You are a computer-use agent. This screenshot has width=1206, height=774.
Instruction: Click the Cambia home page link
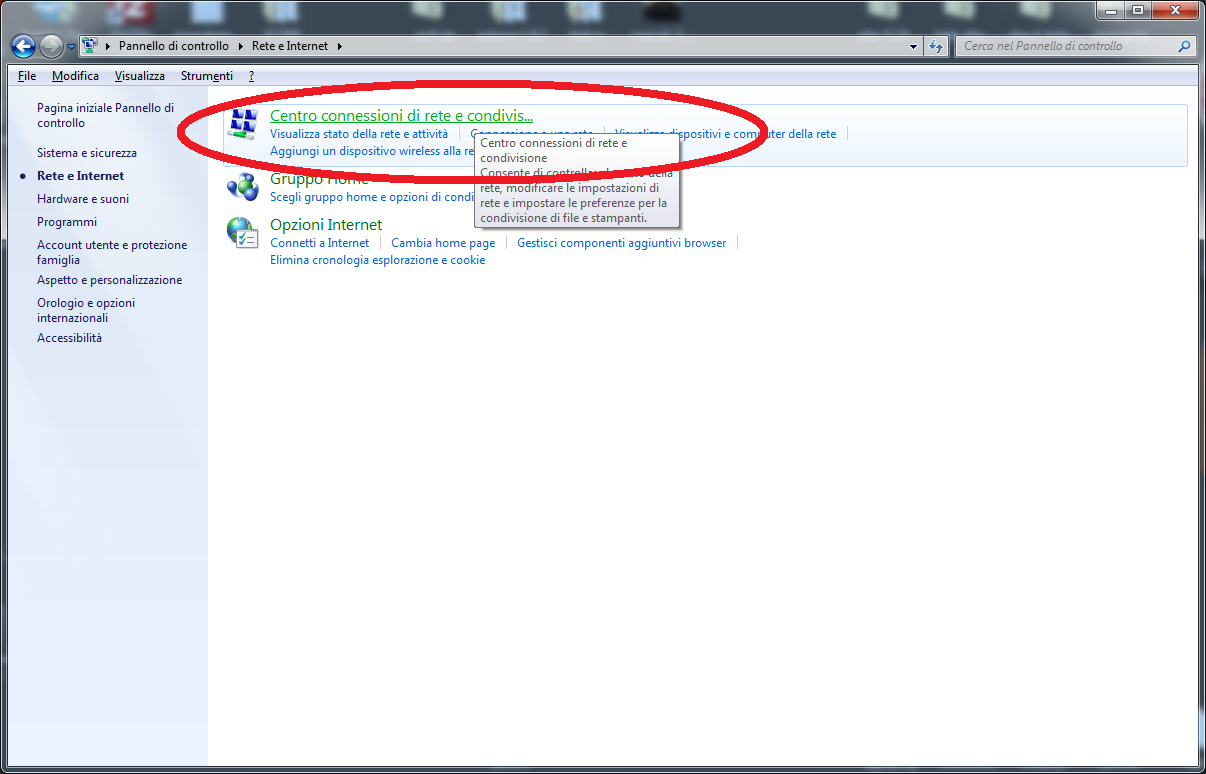tap(443, 243)
